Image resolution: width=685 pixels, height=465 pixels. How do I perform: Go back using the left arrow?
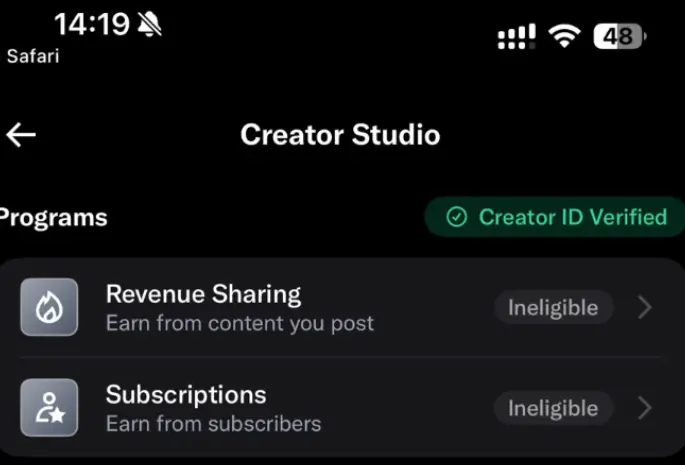[x=21, y=135]
